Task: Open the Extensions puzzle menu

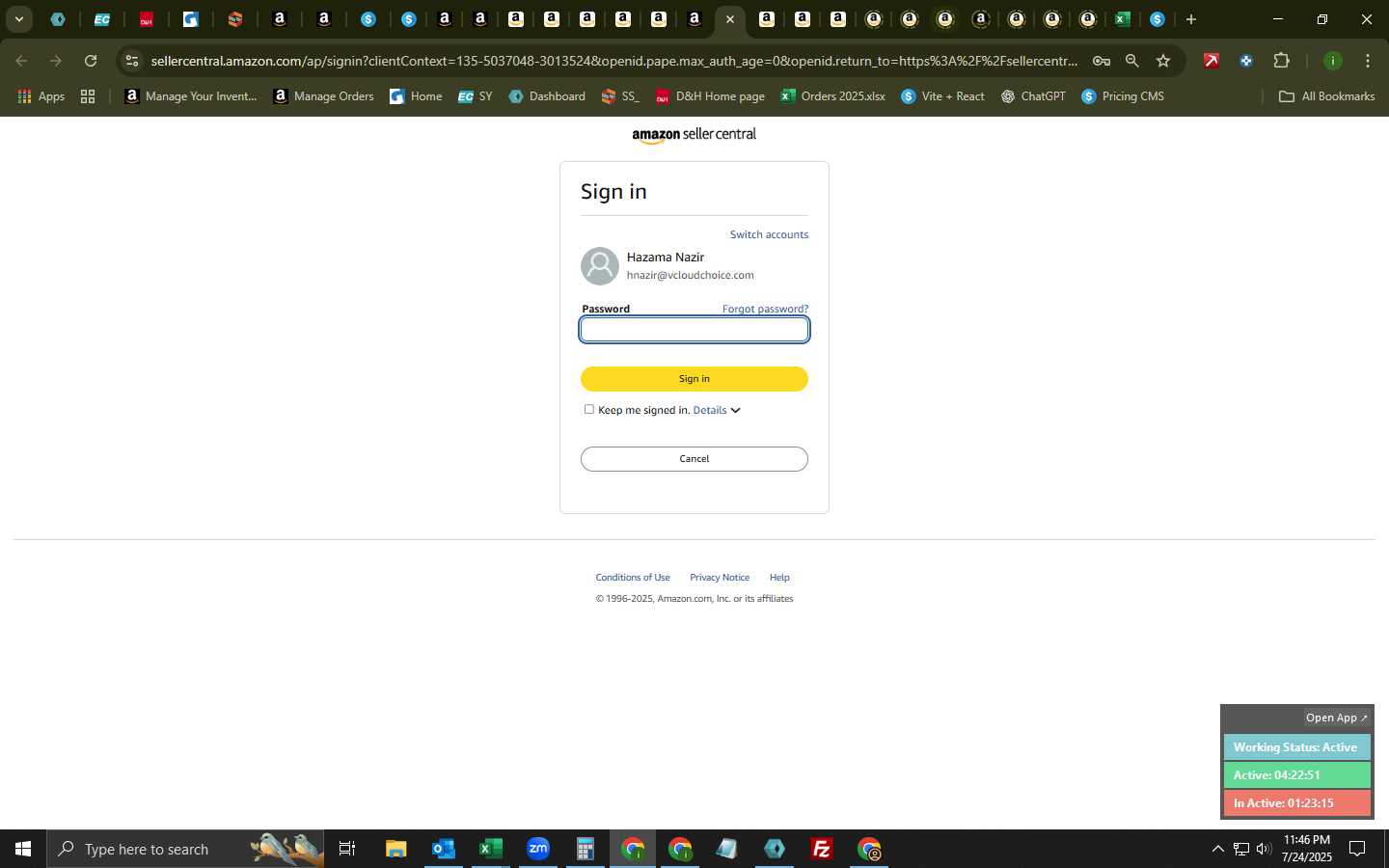Action: tap(1281, 61)
